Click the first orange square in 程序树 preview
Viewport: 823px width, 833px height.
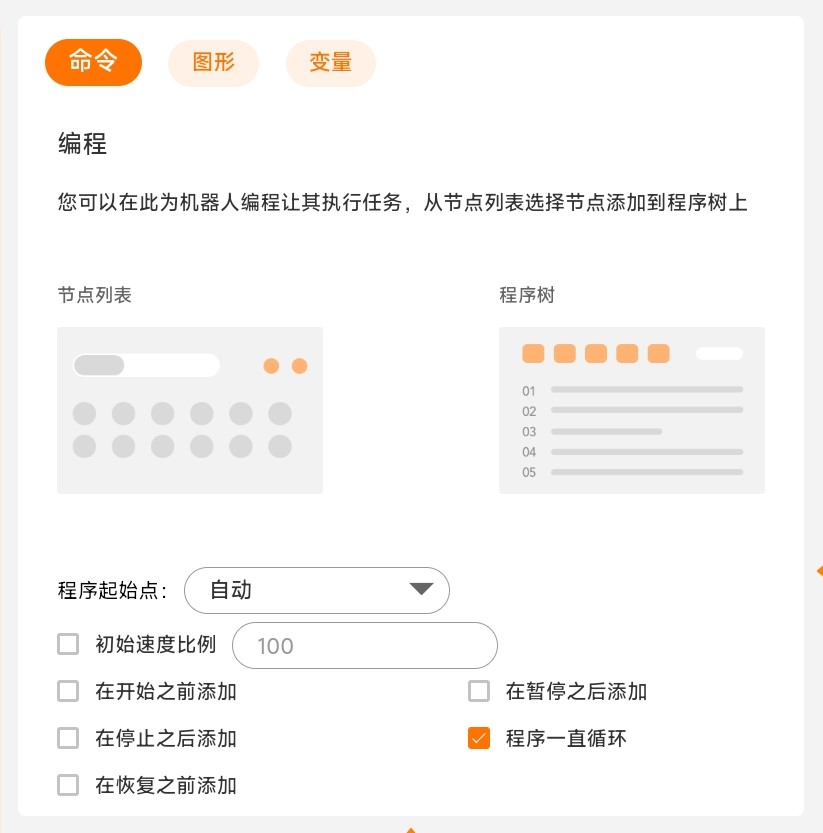click(x=533, y=353)
